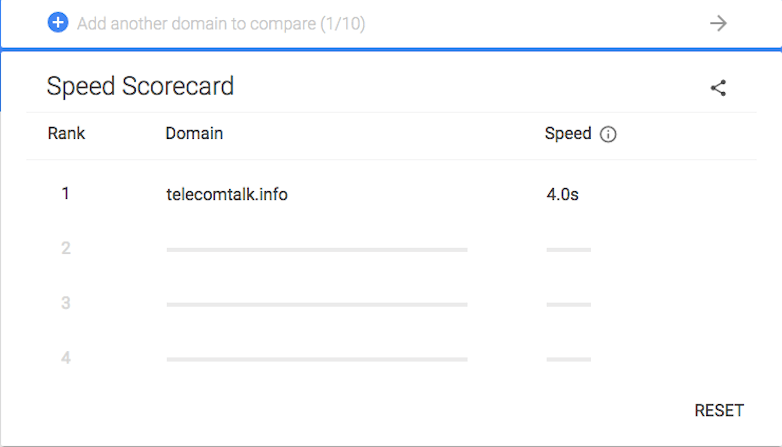This screenshot has height=447, width=782.
Task: Click the Speed info icon
Action: pyautogui.click(x=608, y=134)
